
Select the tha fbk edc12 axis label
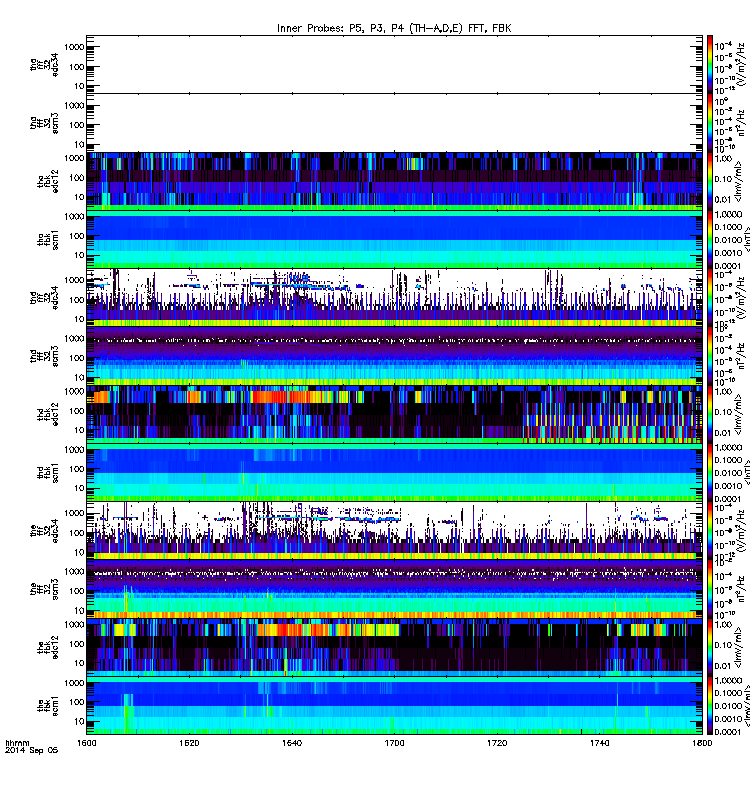[x=48, y=181]
